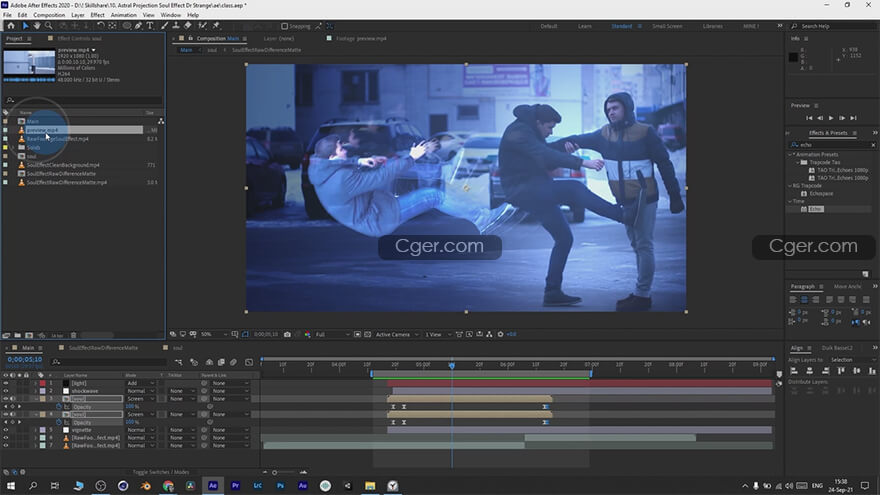Open the shockwave layer Normal mode dropdown
Screen dimensions: 880x495
click(x=140, y=391)
